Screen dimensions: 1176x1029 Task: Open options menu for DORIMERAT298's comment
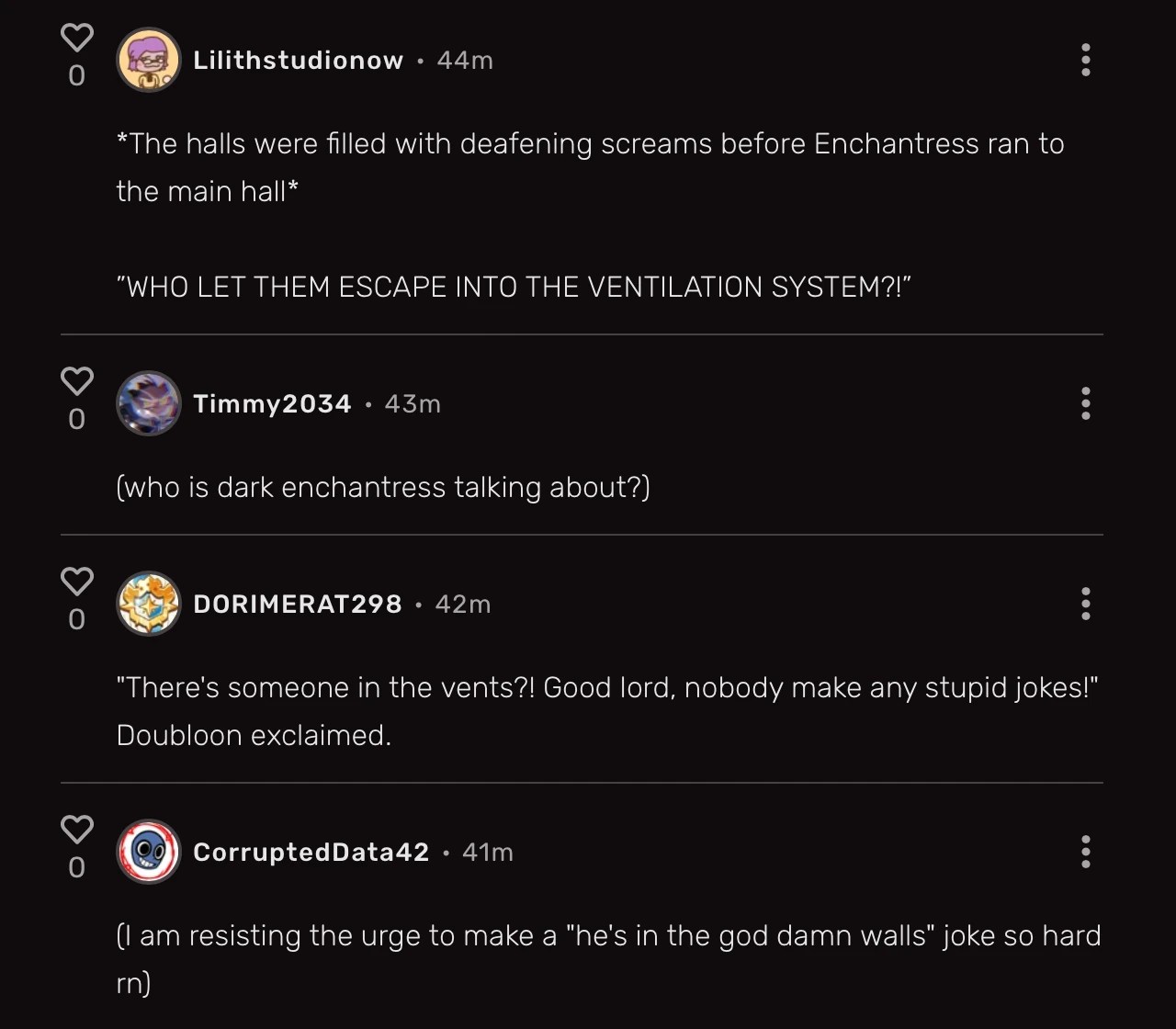pyautogui.click(x=1086, y=604)
